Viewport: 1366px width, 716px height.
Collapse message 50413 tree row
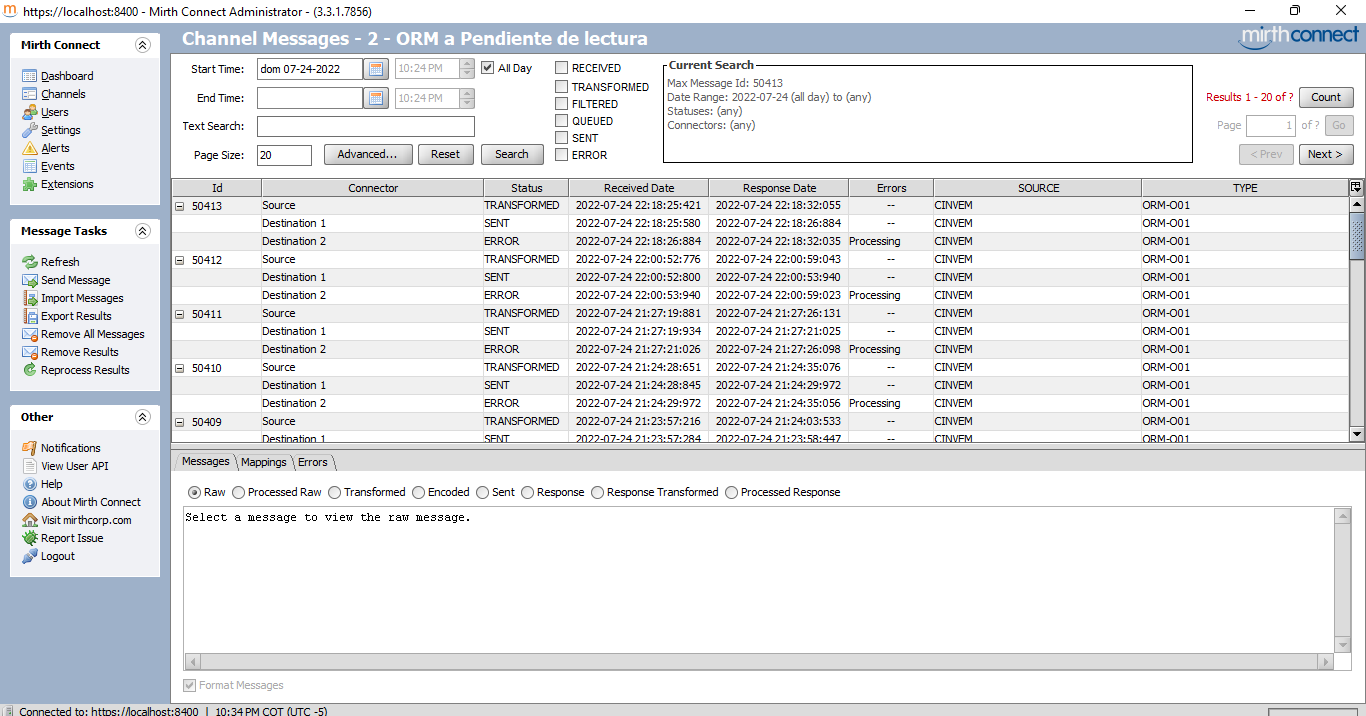click(180, 206)
